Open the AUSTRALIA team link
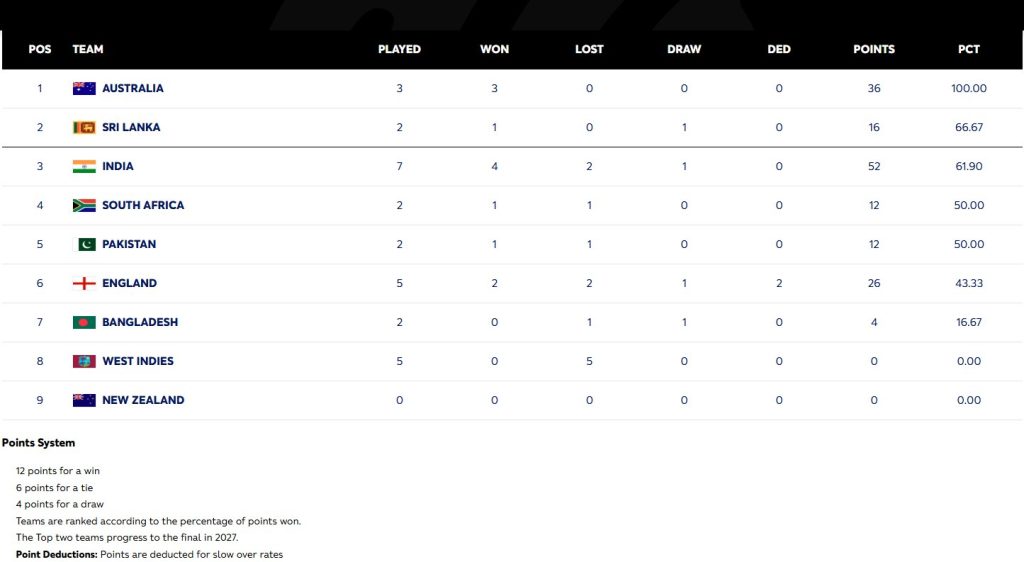The height and width of the screenshot is (562, 1024). pos(132,88)
